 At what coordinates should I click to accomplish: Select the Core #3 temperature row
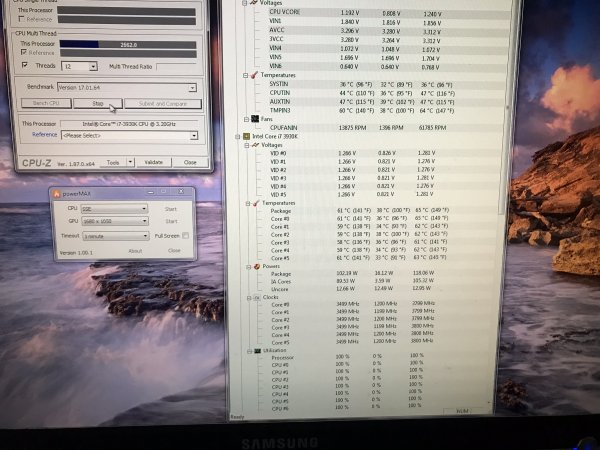coord(379,242)
